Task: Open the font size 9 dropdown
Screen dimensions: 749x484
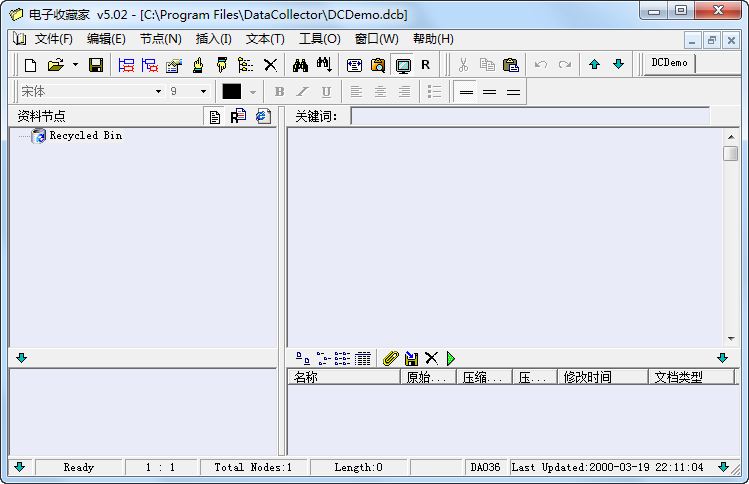Action: [x=203, y=91]
